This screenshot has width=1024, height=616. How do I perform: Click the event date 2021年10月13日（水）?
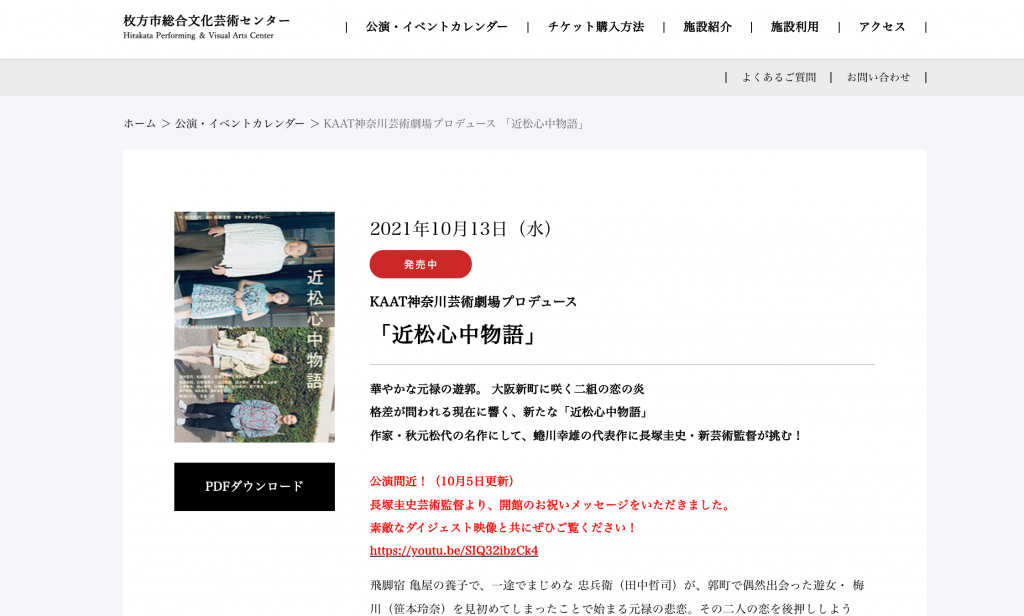463,228
